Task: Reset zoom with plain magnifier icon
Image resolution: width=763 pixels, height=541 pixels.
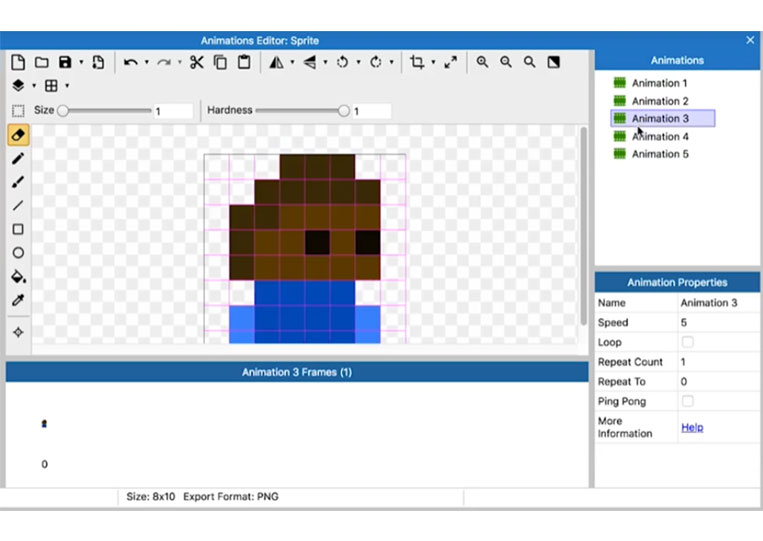Action: (529, 62)
